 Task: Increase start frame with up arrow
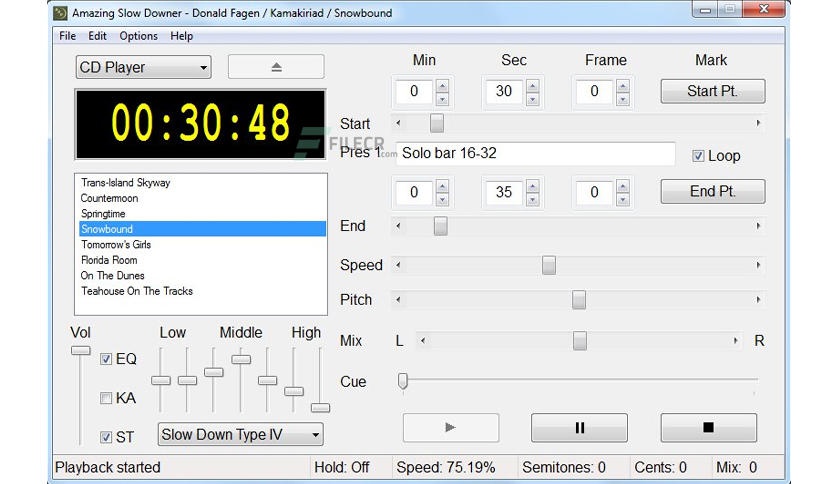point(622,85)
